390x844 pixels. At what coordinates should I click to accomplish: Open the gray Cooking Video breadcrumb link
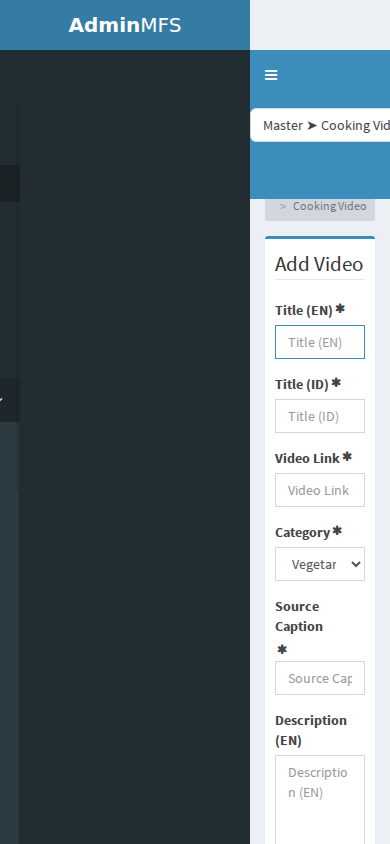click(329, 206)
